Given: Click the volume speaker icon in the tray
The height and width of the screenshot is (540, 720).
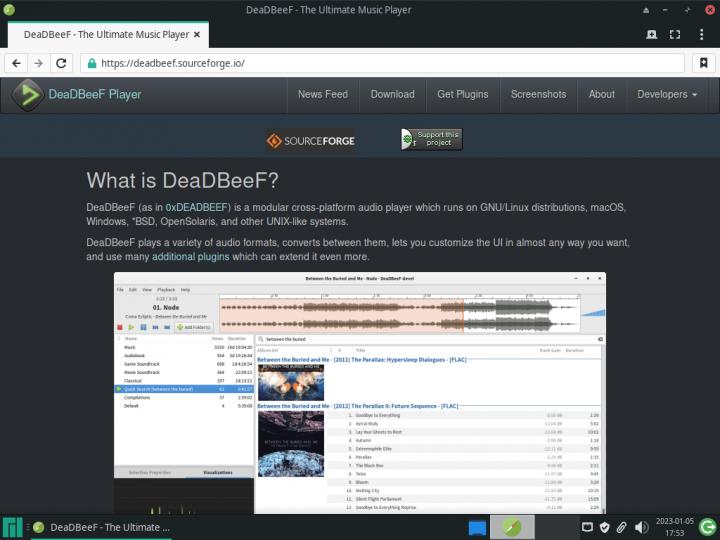Looking at the screenshot, I should [640, 527].
